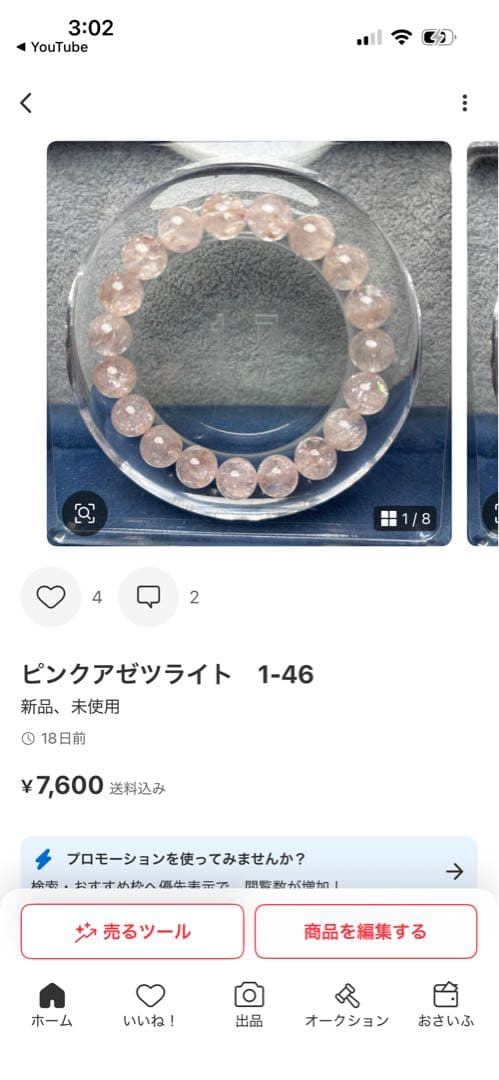Tap the ¥7,600 price text

tap(62, 785)
